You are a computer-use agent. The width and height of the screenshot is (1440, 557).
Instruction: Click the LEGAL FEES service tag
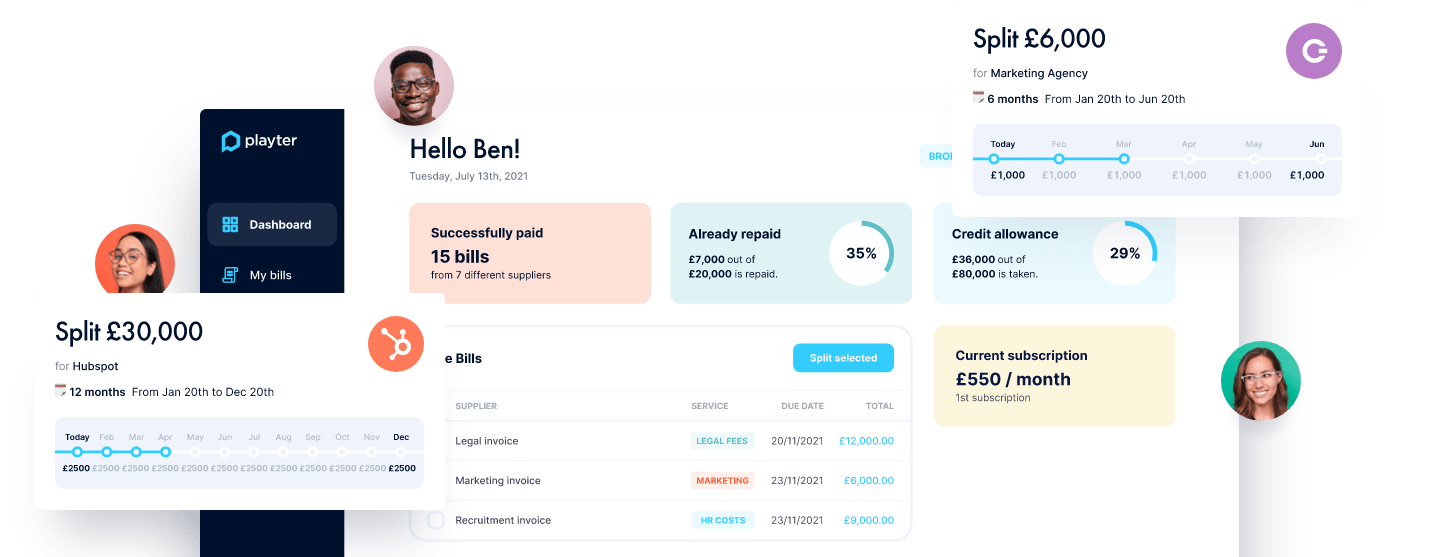722,441
